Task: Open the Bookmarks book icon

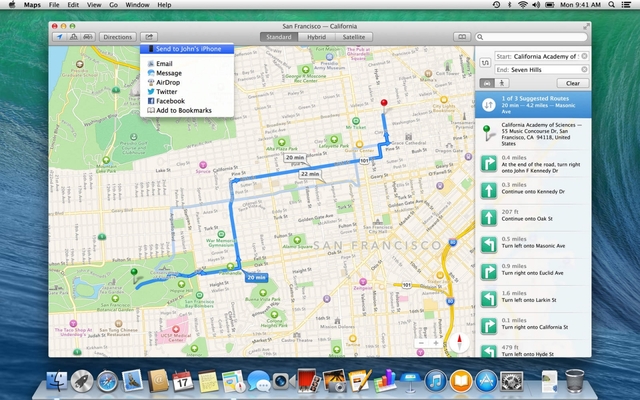Action: pyautogui.click(x=461, y=37)
